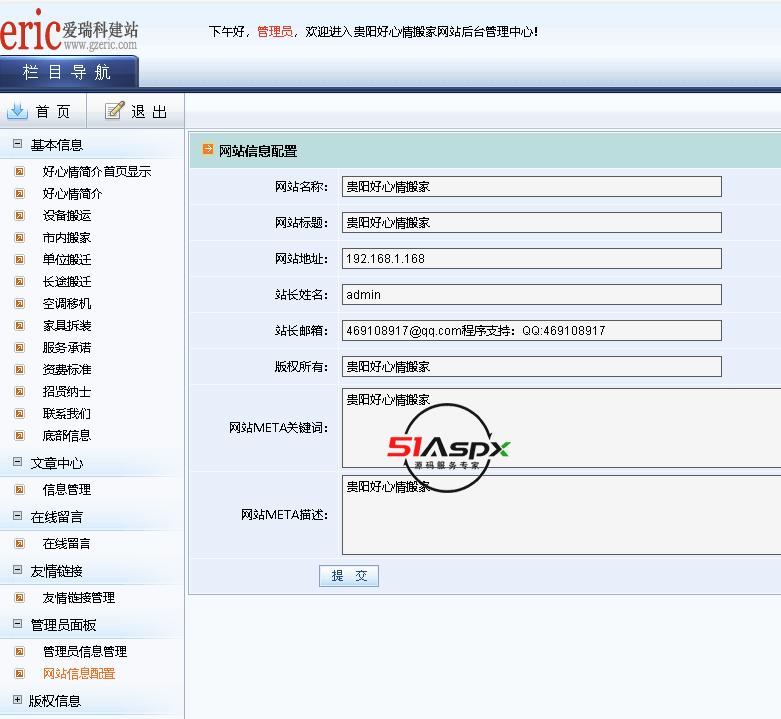Click the red 管理员 text in greeting
Screen dimensions: 781x719
pyautogui.click(x=275, y=31)
